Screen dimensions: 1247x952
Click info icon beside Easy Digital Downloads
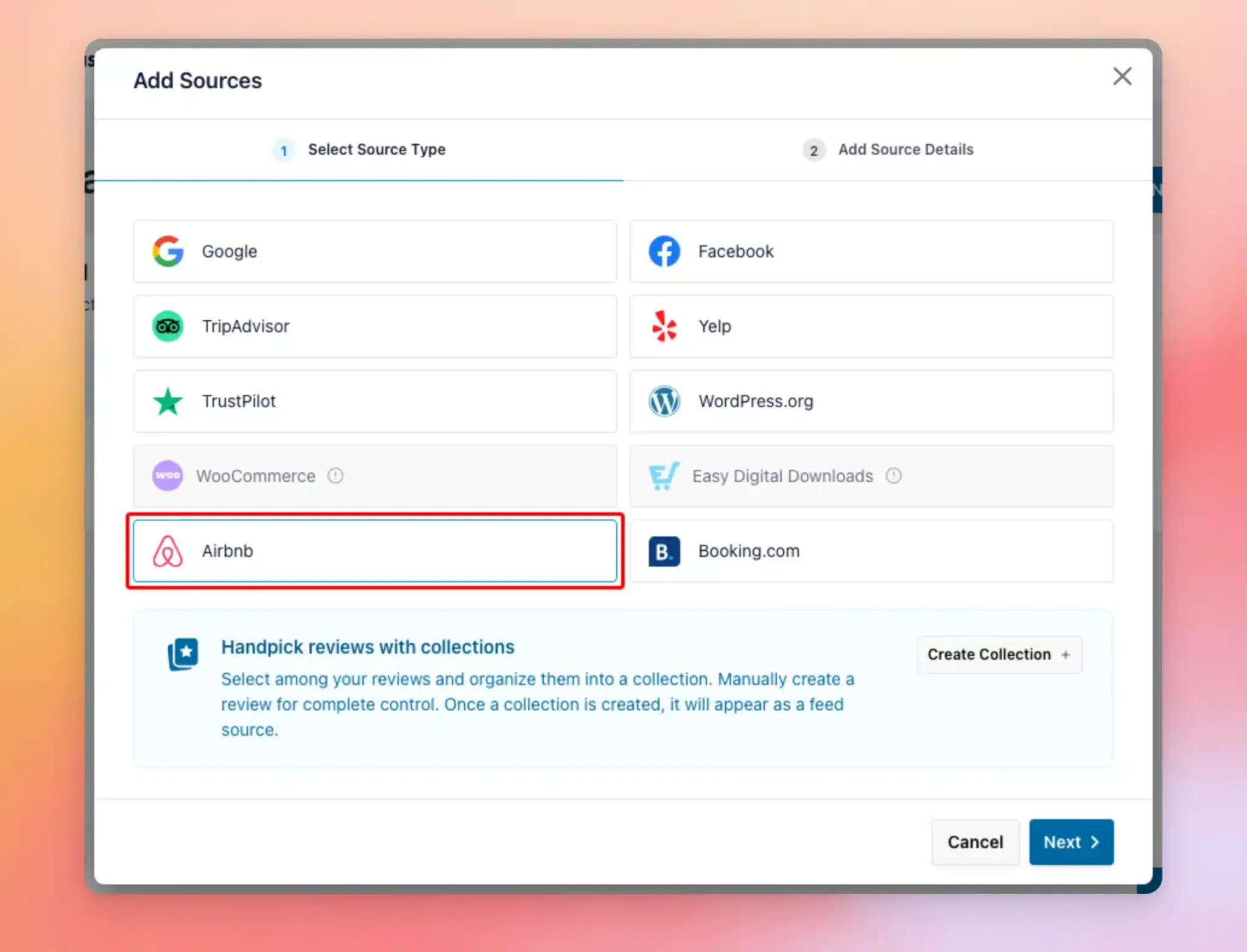tap(893, 475)
